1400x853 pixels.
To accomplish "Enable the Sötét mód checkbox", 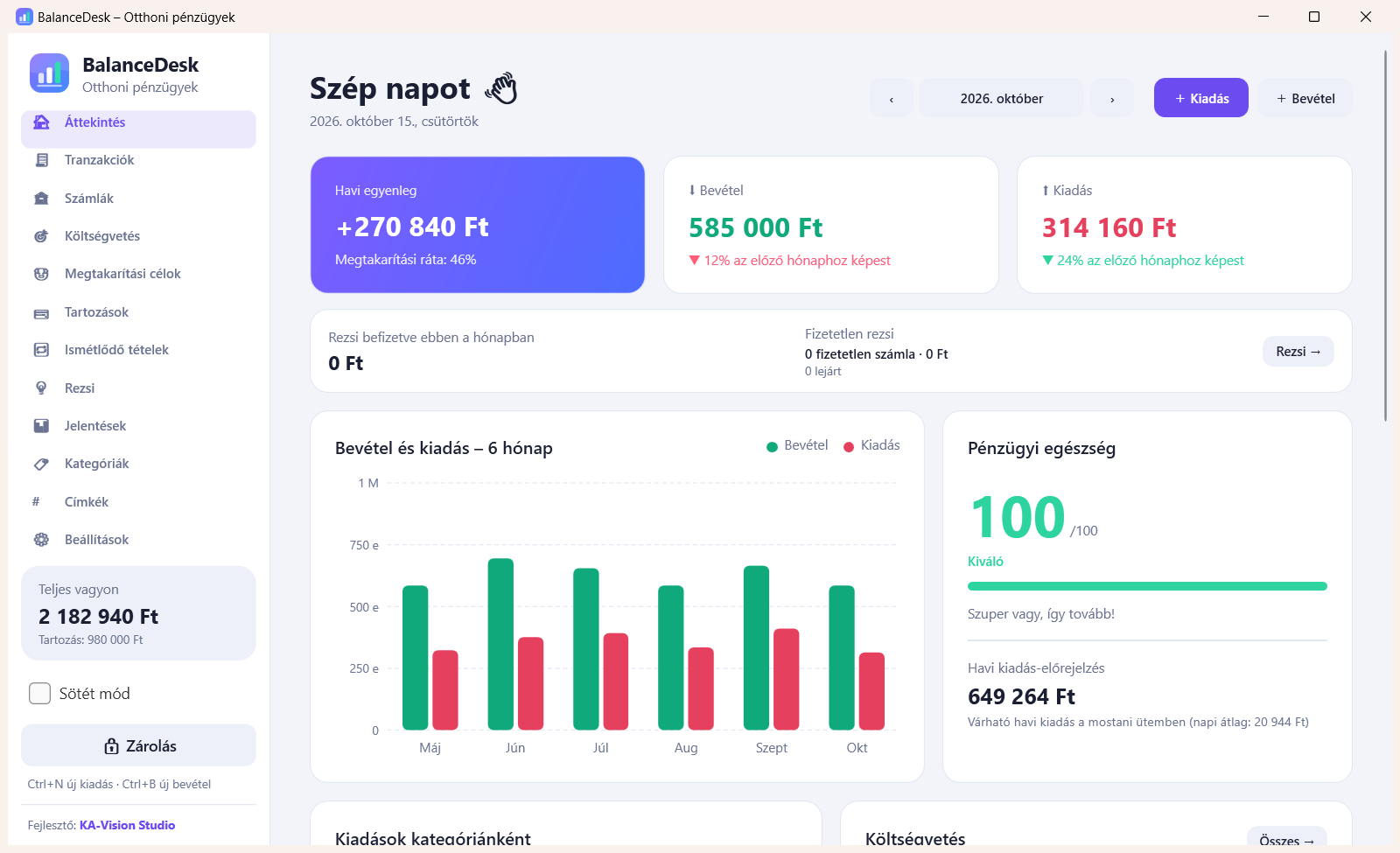I will tap(40, 694).
